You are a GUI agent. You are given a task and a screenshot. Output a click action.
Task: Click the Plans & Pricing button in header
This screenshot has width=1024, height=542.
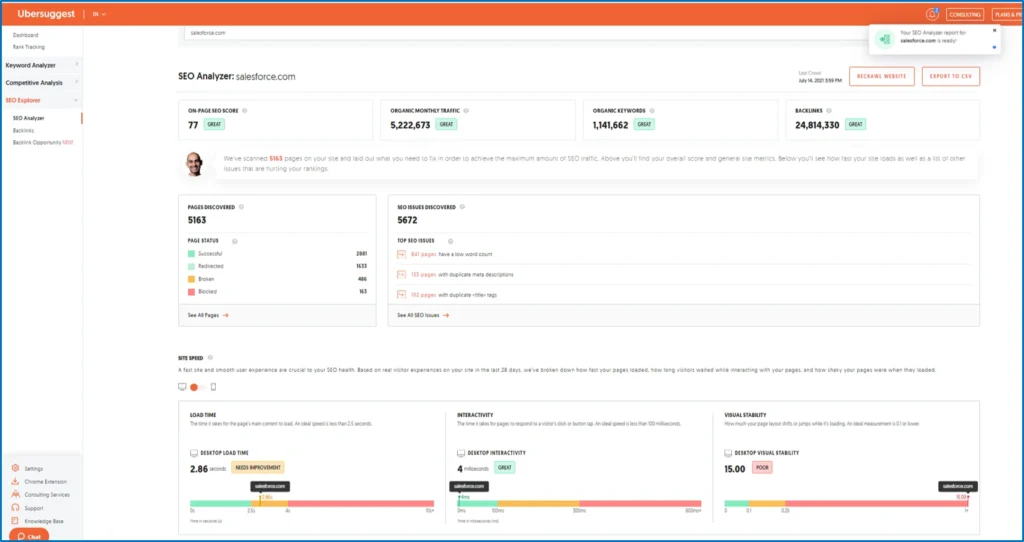(x=1007, y=14)
